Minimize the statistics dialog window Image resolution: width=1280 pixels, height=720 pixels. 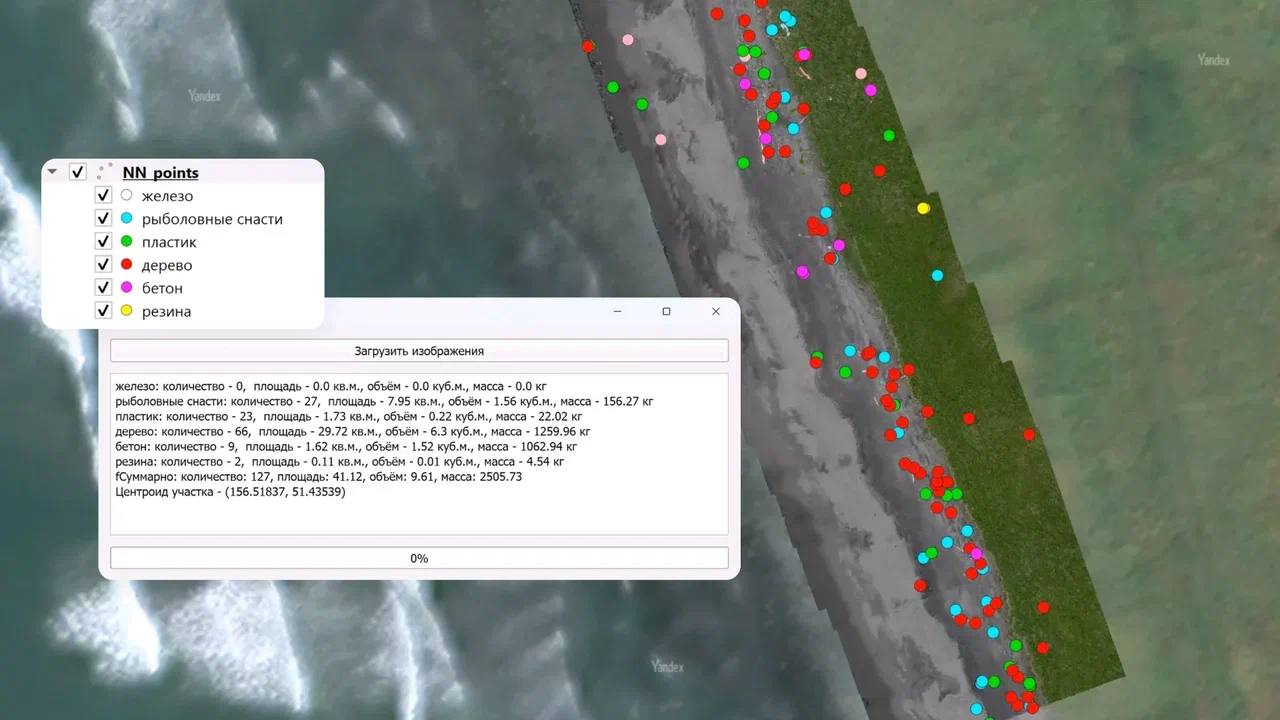[x=618, y=312]
